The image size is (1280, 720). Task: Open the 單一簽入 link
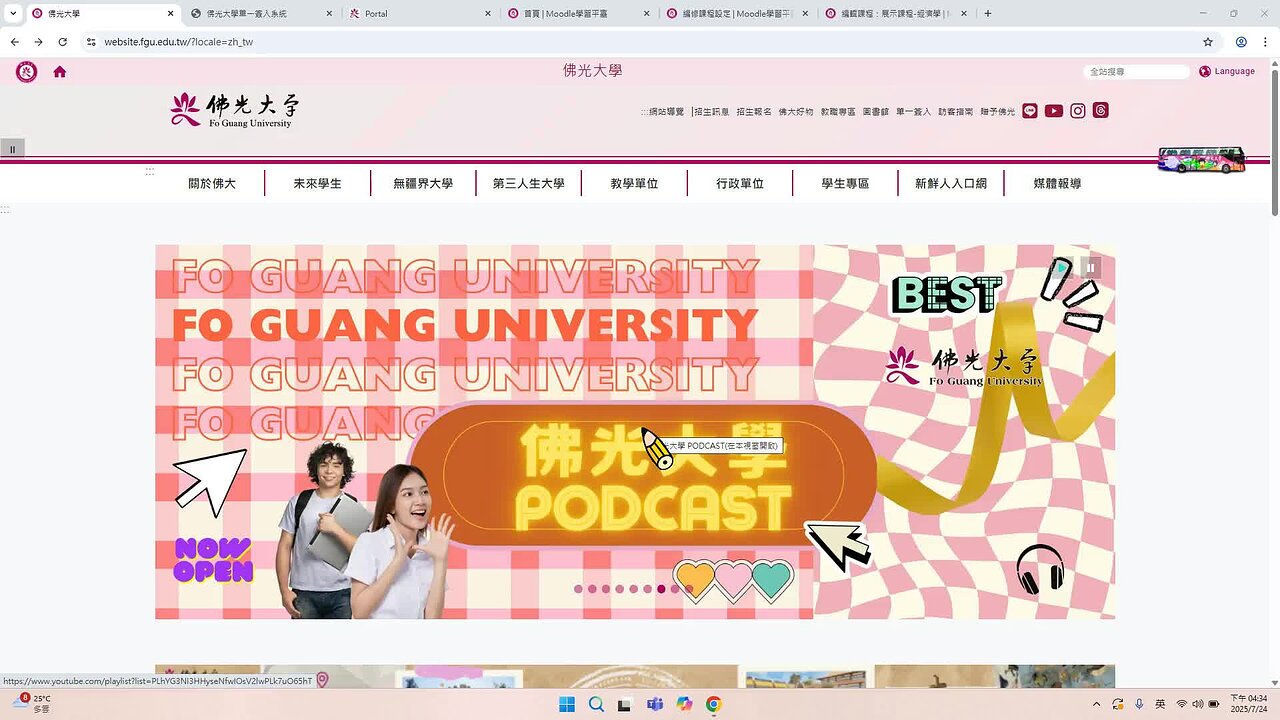click(913, 112)
